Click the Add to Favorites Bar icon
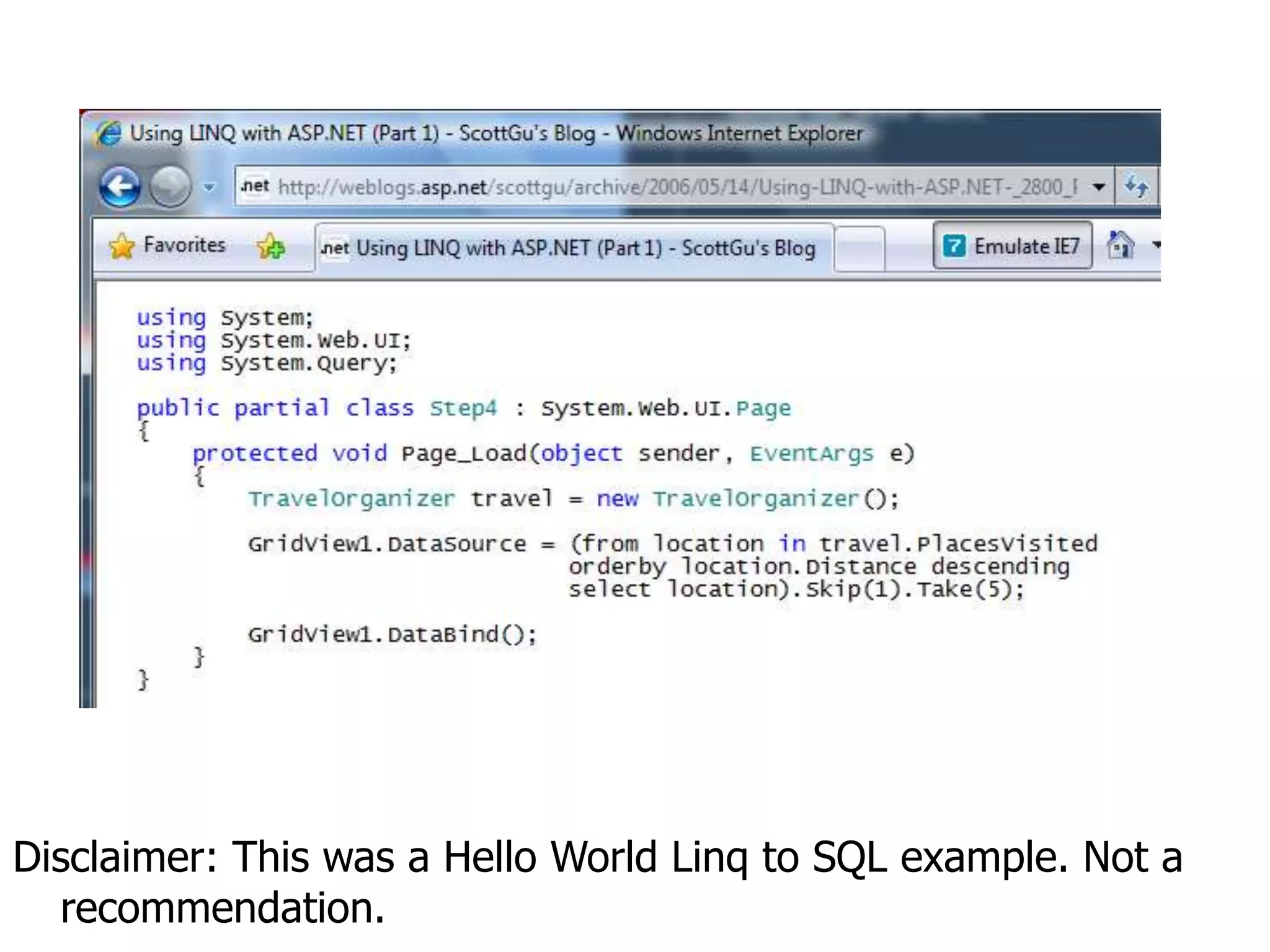This screenshot has height=952, width=1270. (271, 246)
